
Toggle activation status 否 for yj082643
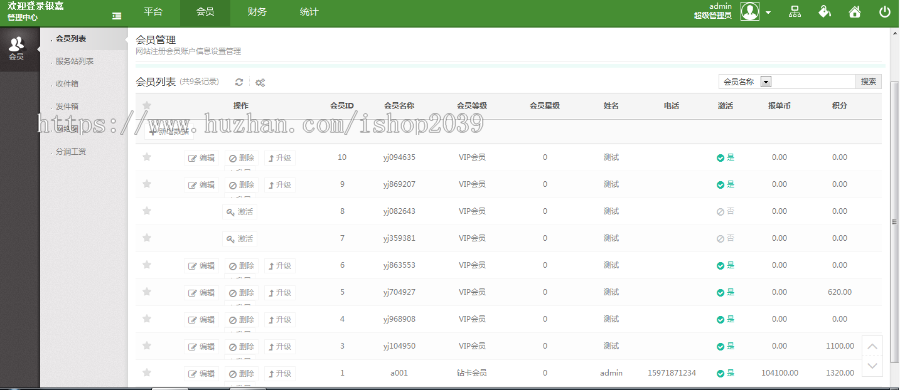click(726, 211)
